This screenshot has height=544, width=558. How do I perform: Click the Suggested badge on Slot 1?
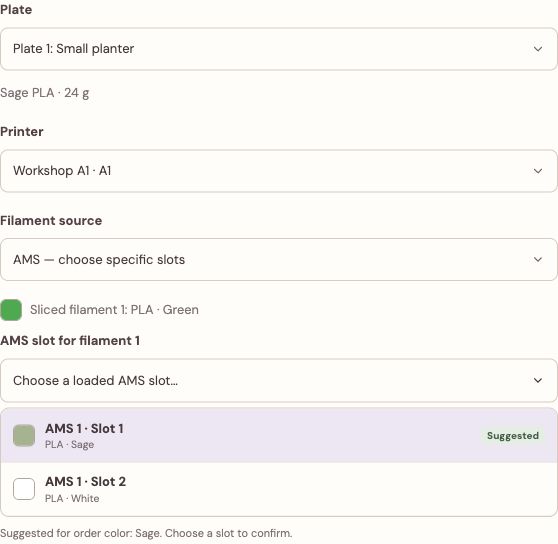[x=513, y=435]
